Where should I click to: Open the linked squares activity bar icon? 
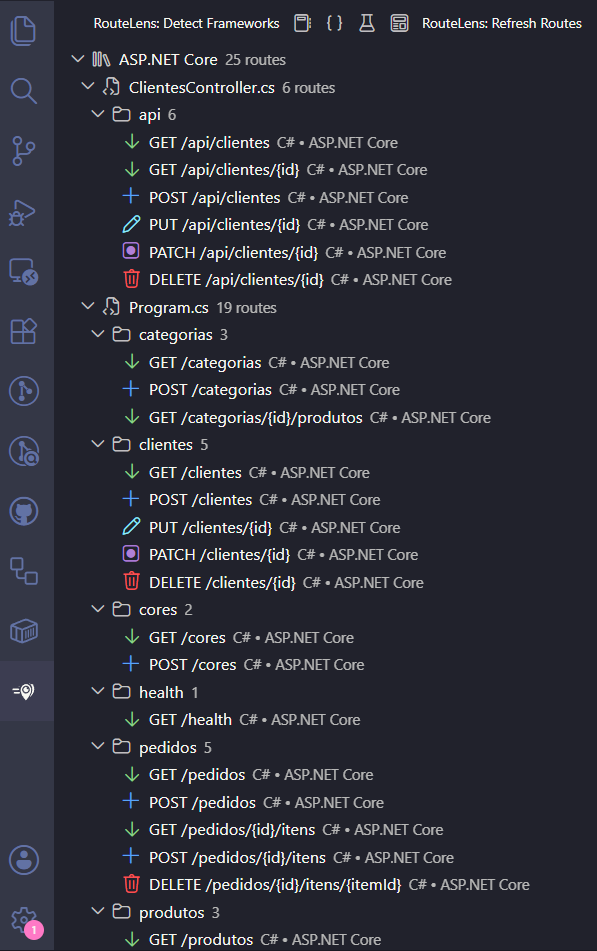(x=24, y=571)
